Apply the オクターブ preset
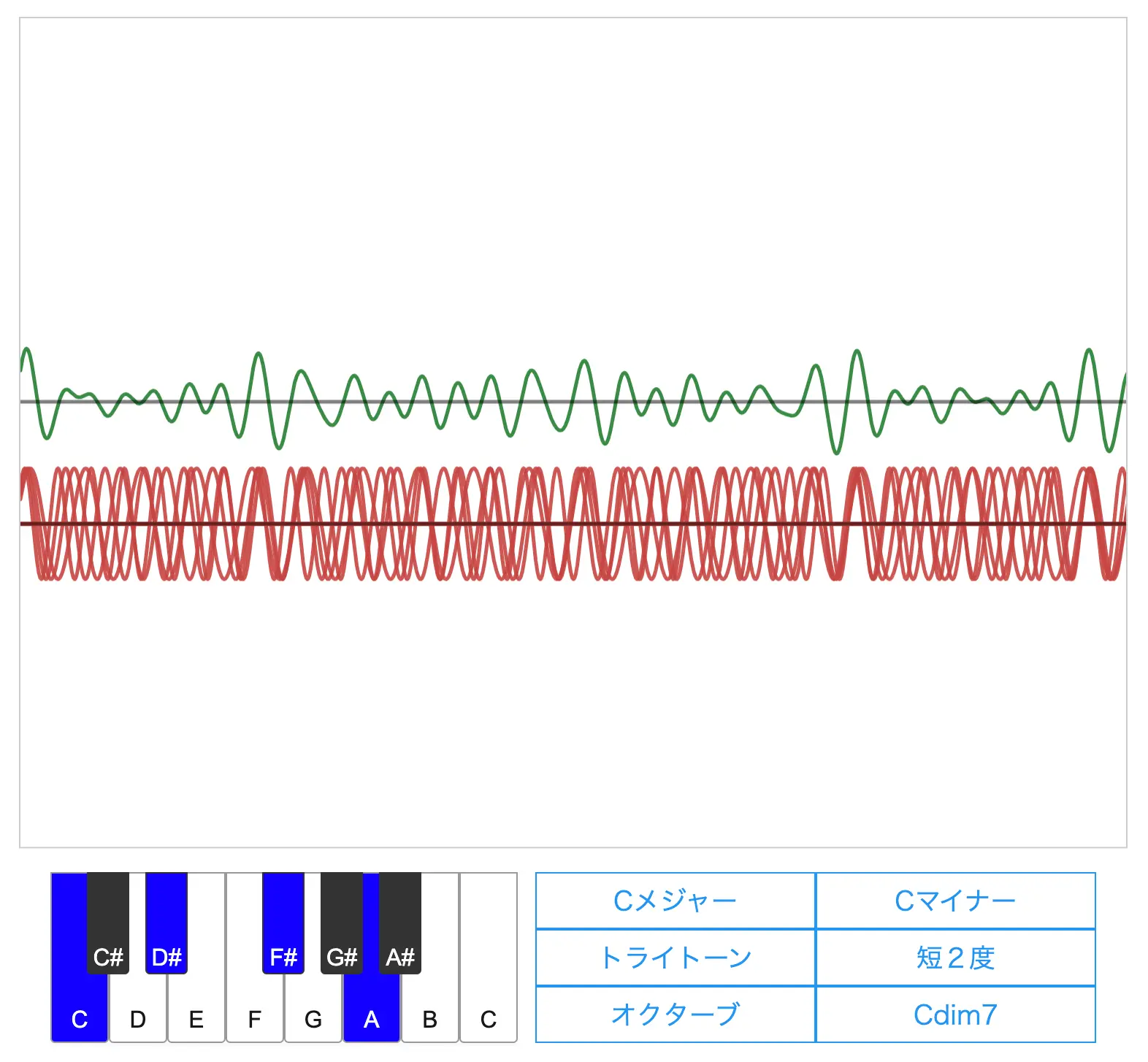This screenshot has width=1148, height=1062. (x=676, y=1015)
